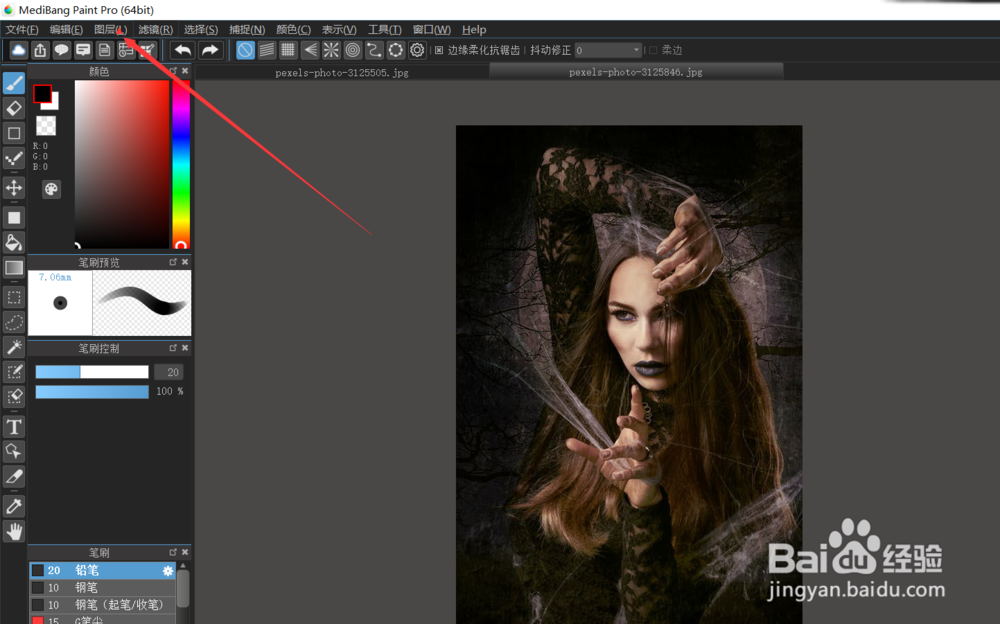The height and width of the screenshot is (624, 1000).
Task: Select the 钢笔 brush row
Action: pos(102,588)
